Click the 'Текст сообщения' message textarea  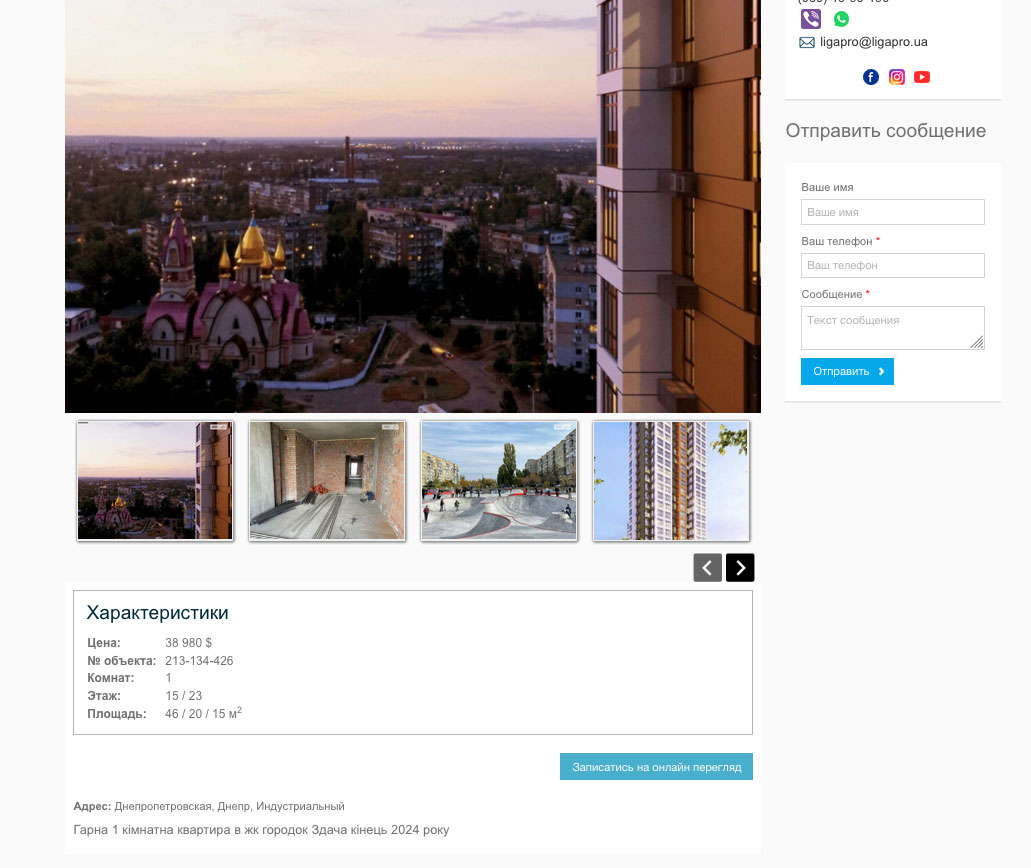tap(892, 327)
